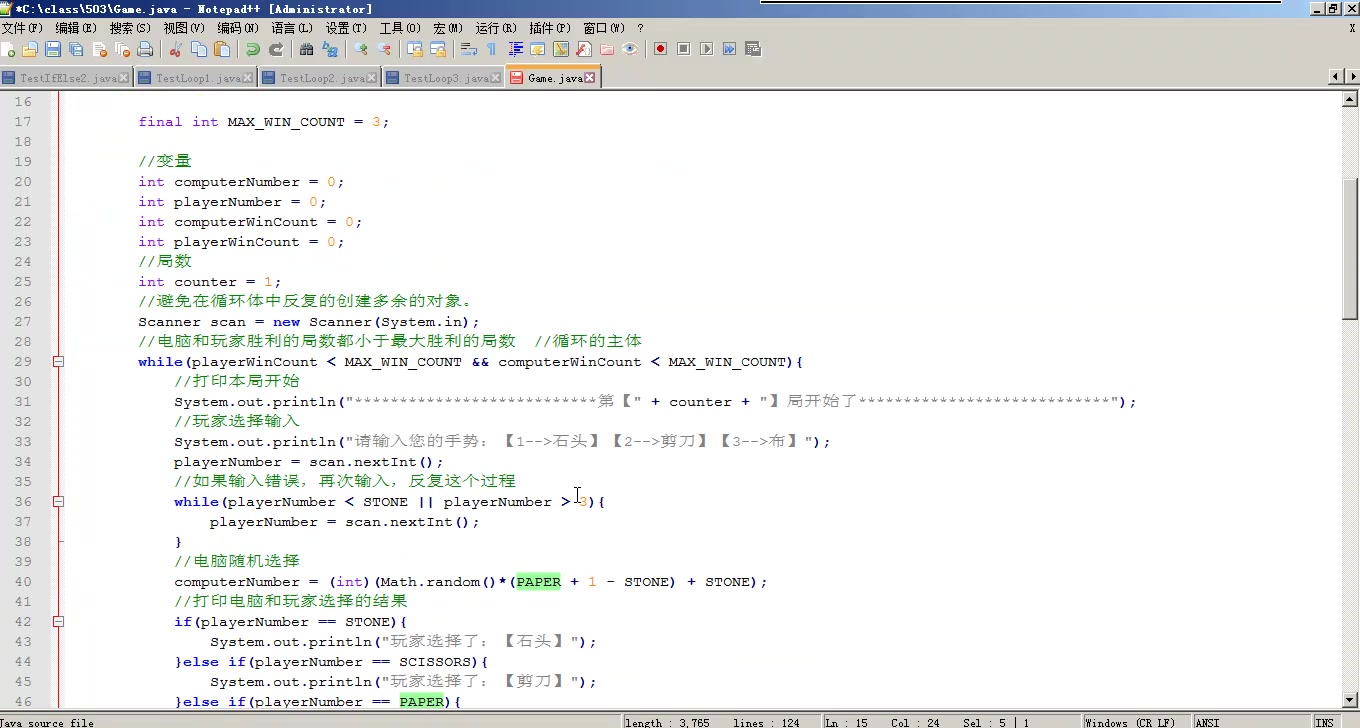The image size is (1360, 728).
Task: Click the Close All documents toolbar icon
Action: tap(122, 49)
